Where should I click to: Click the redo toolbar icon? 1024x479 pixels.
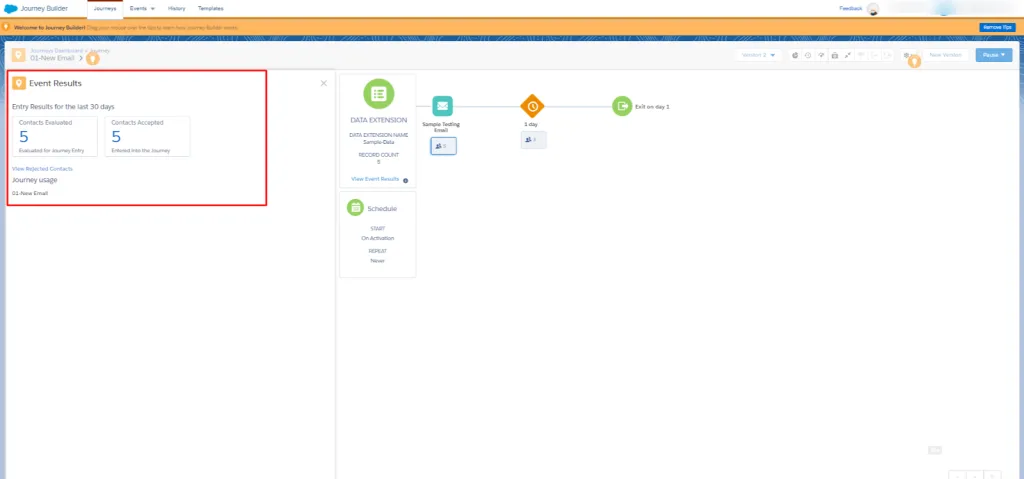[x=888, y=55]
